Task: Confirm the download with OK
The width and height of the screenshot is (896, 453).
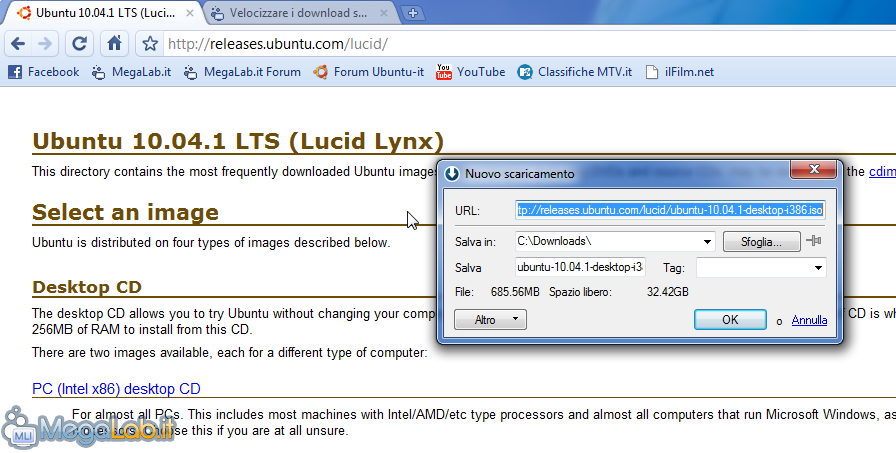Action: (730, 319)
